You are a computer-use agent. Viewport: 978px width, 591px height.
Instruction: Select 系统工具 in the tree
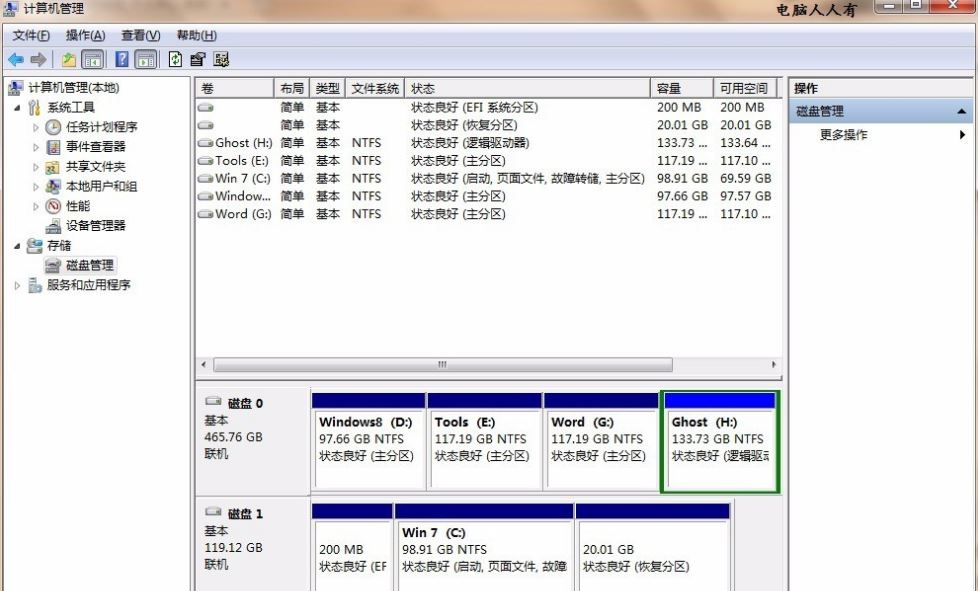click(x=71, y=107)
